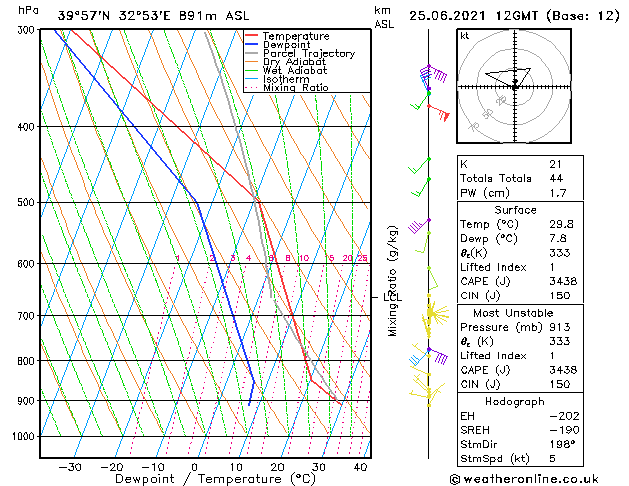Image resolution: width=629 pixels, height=486 pixels.
Task: Click the StmDir value 198°
Action: [562, 445]
